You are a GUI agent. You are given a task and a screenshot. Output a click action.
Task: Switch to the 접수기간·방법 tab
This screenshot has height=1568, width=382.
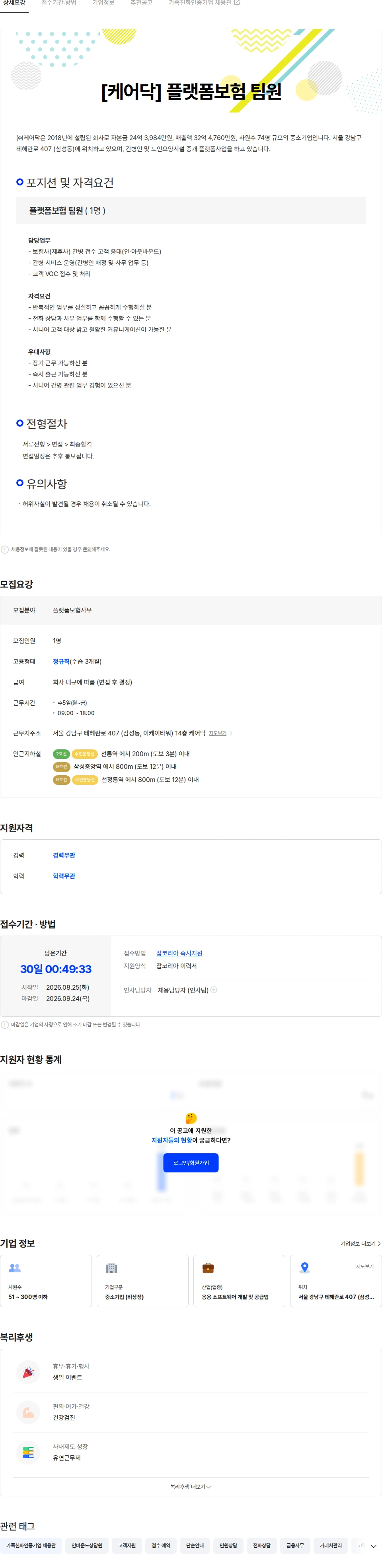tap(59, 3)
